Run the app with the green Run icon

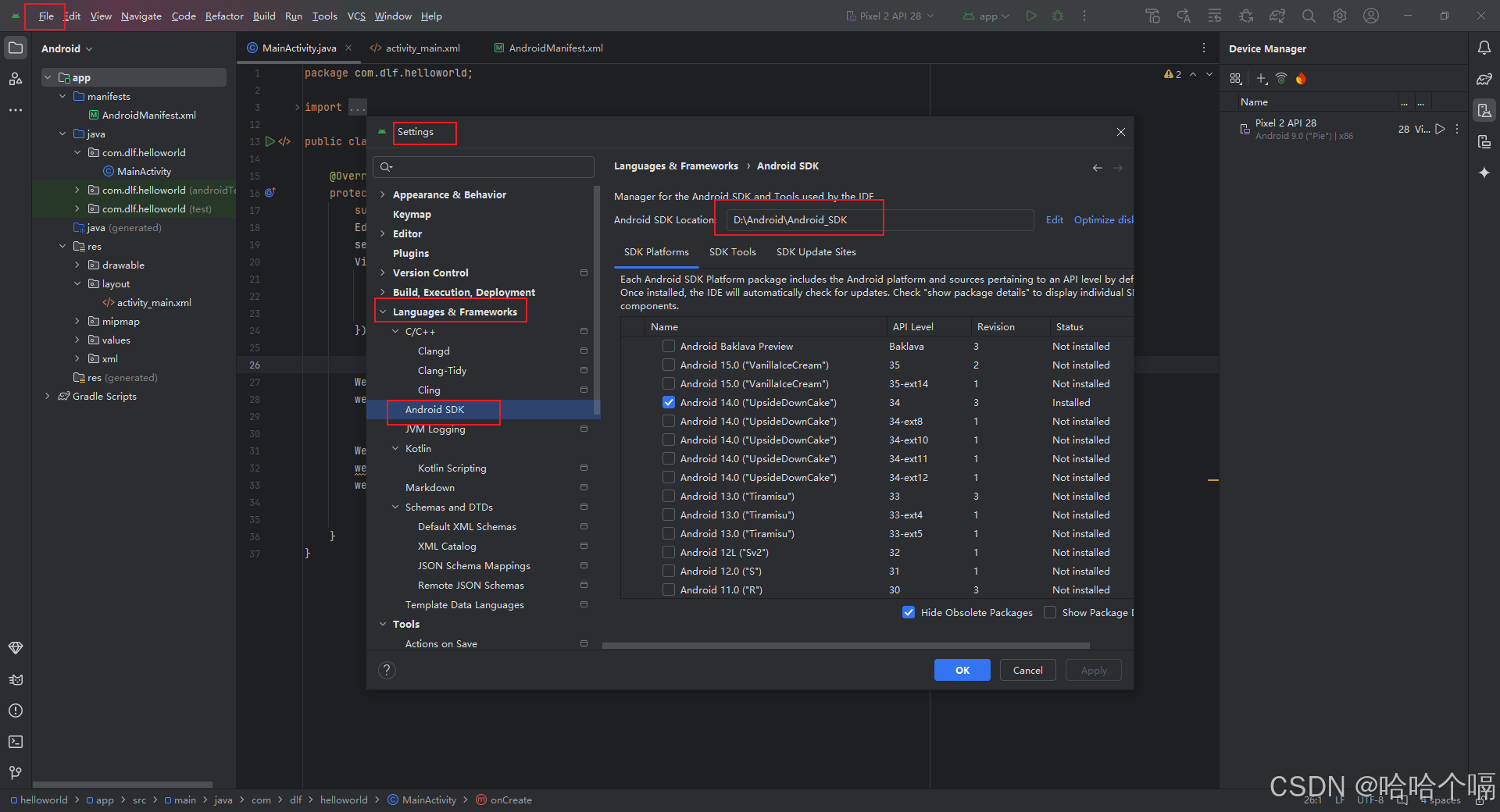1031,16
